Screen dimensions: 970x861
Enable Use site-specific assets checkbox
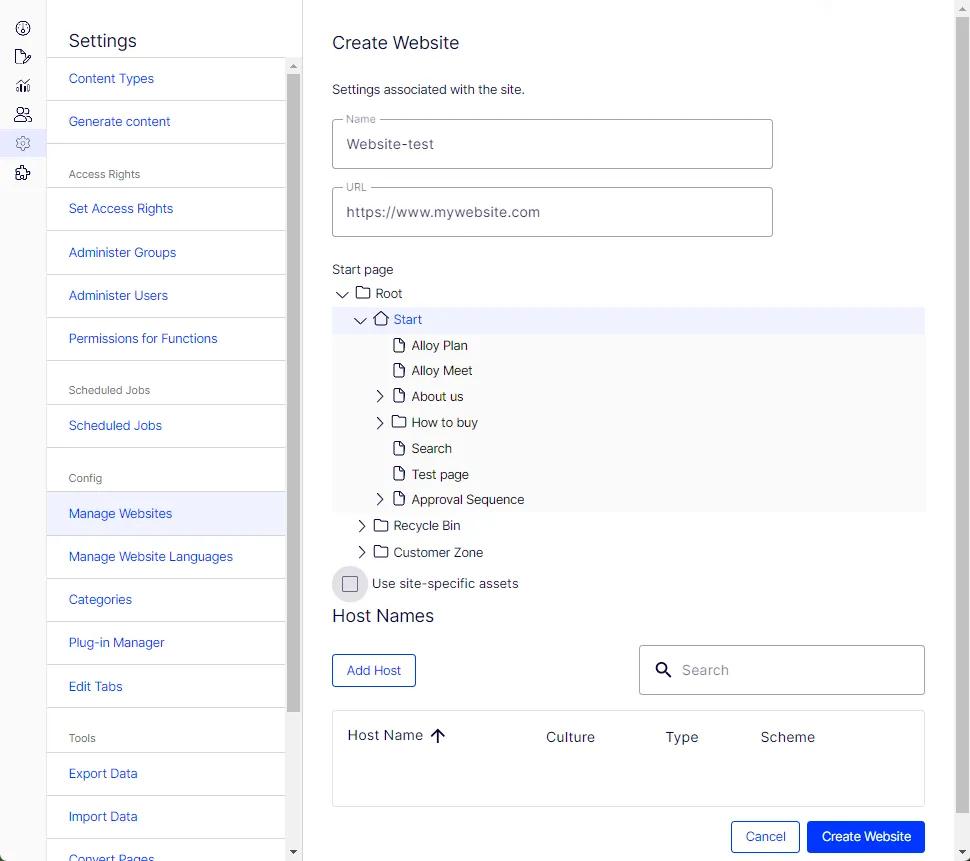pyautogui.click(x=350, y=584)
